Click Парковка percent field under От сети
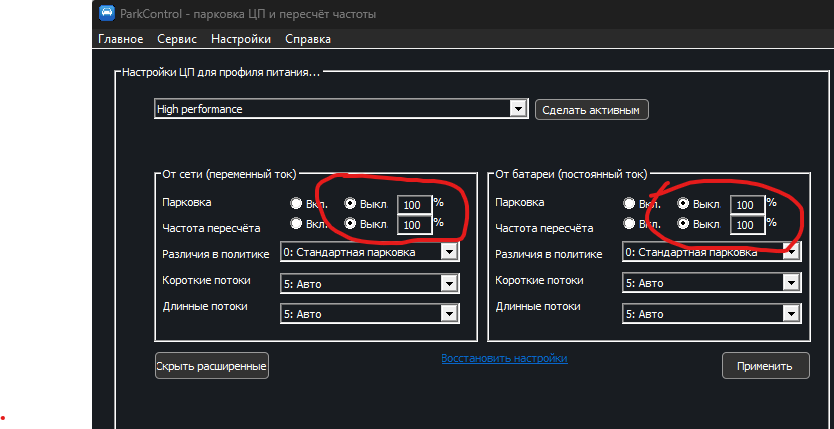834x429 pixels. coord(414,205)
